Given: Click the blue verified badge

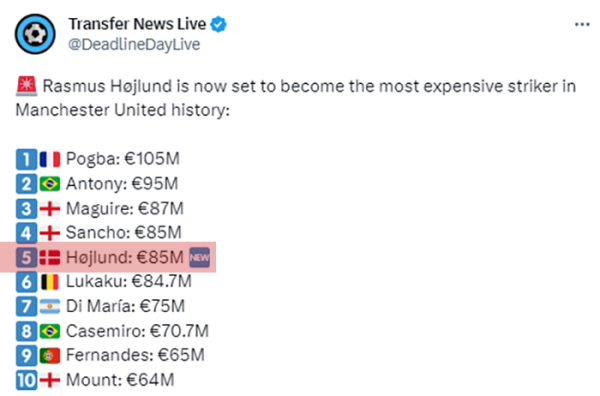Looking at the screenshot, I should [x=218, y=24].
